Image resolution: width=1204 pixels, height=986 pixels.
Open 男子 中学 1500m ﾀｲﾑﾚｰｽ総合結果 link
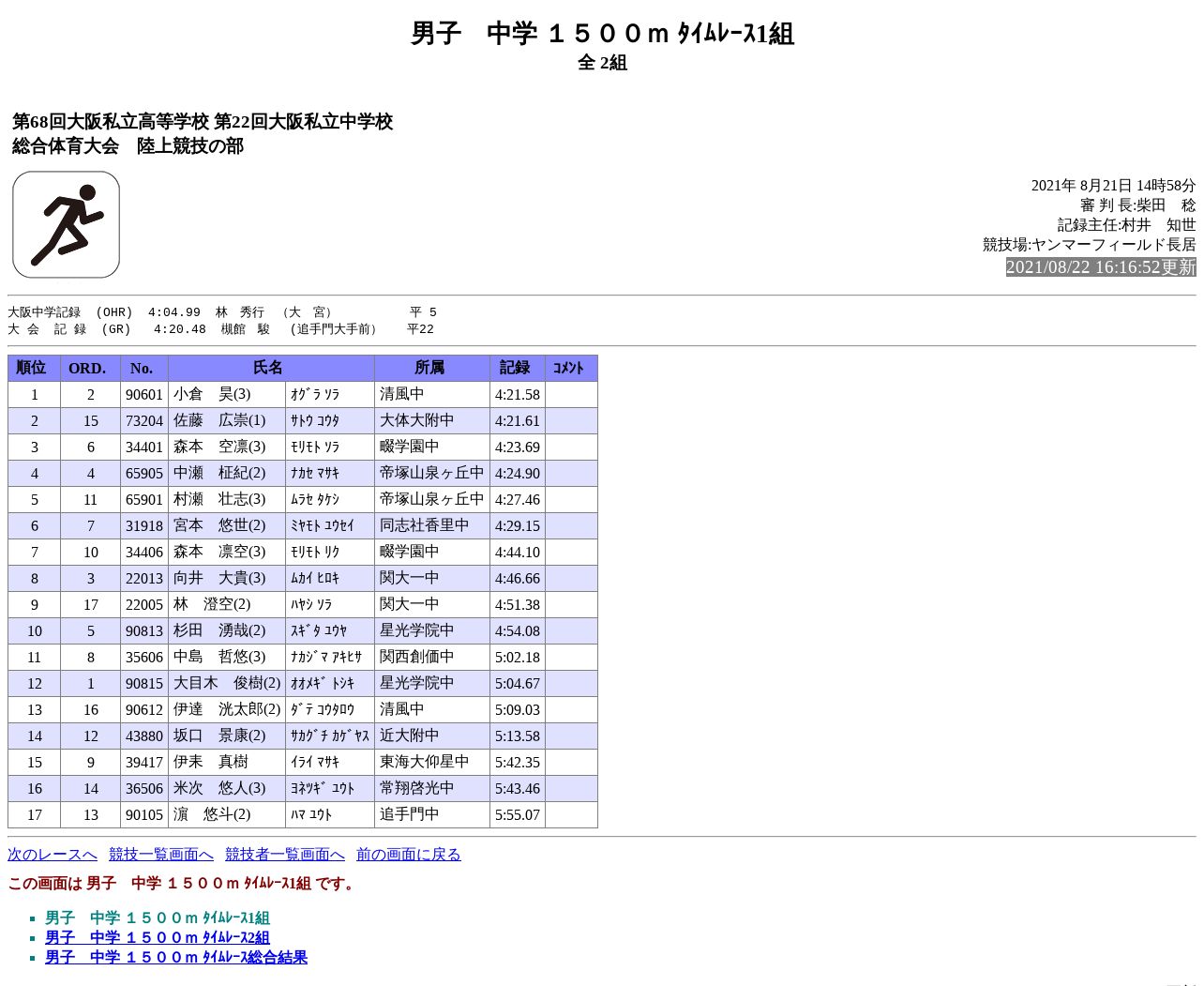pyautogui.click(x=176, y=957)
